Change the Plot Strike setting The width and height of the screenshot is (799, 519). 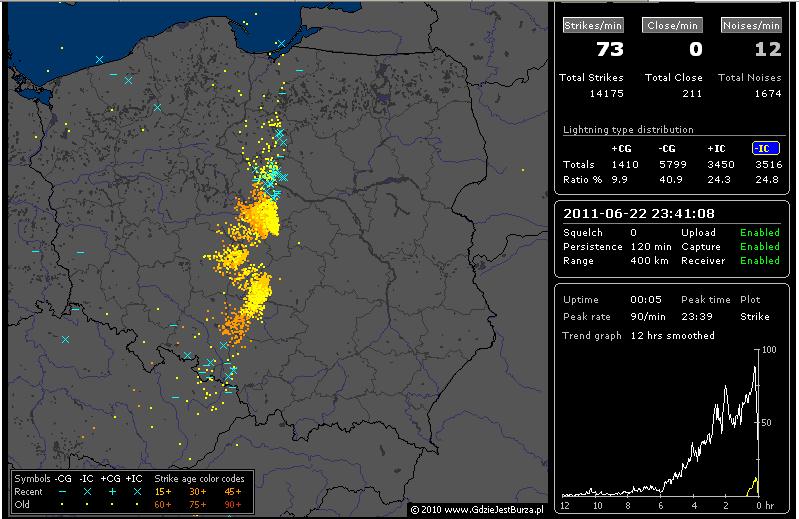tap(754, 316)
